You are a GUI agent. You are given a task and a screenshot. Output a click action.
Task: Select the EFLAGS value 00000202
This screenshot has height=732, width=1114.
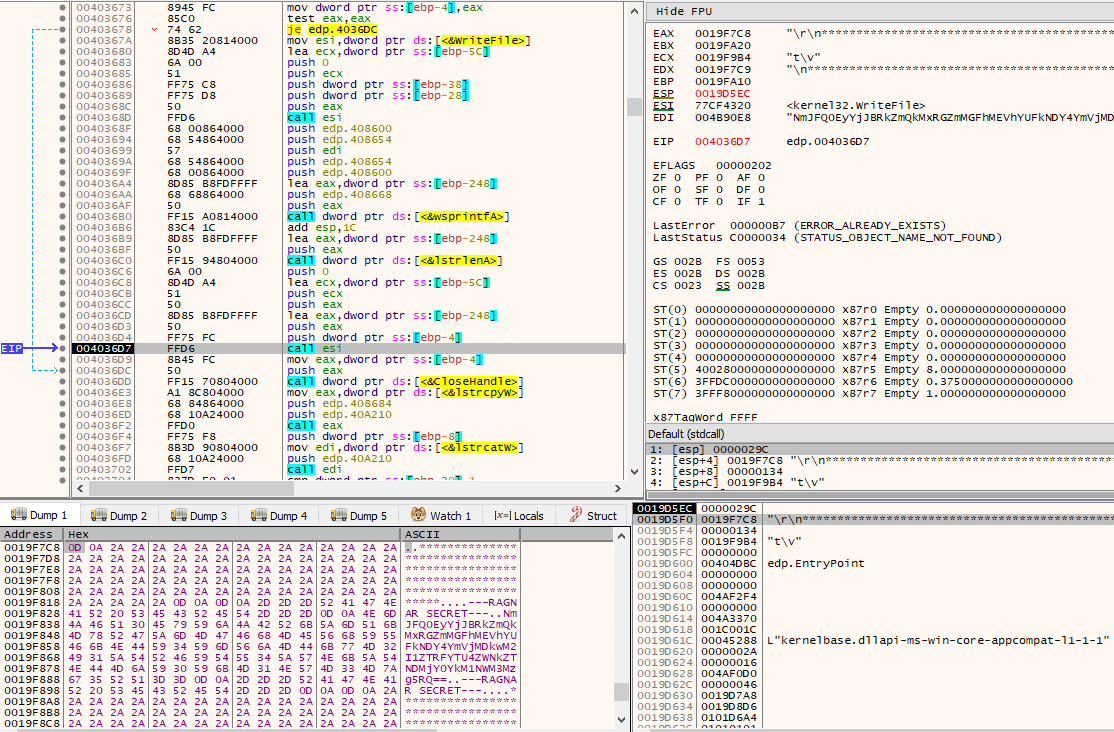pos(743,166)
